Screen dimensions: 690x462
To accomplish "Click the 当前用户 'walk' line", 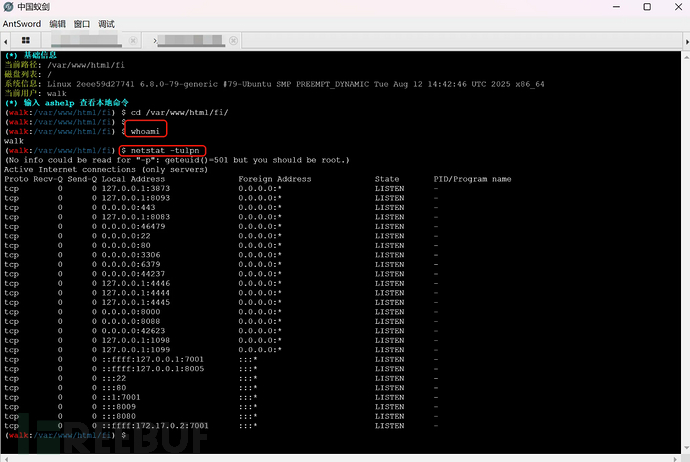I will click(35, 93).
